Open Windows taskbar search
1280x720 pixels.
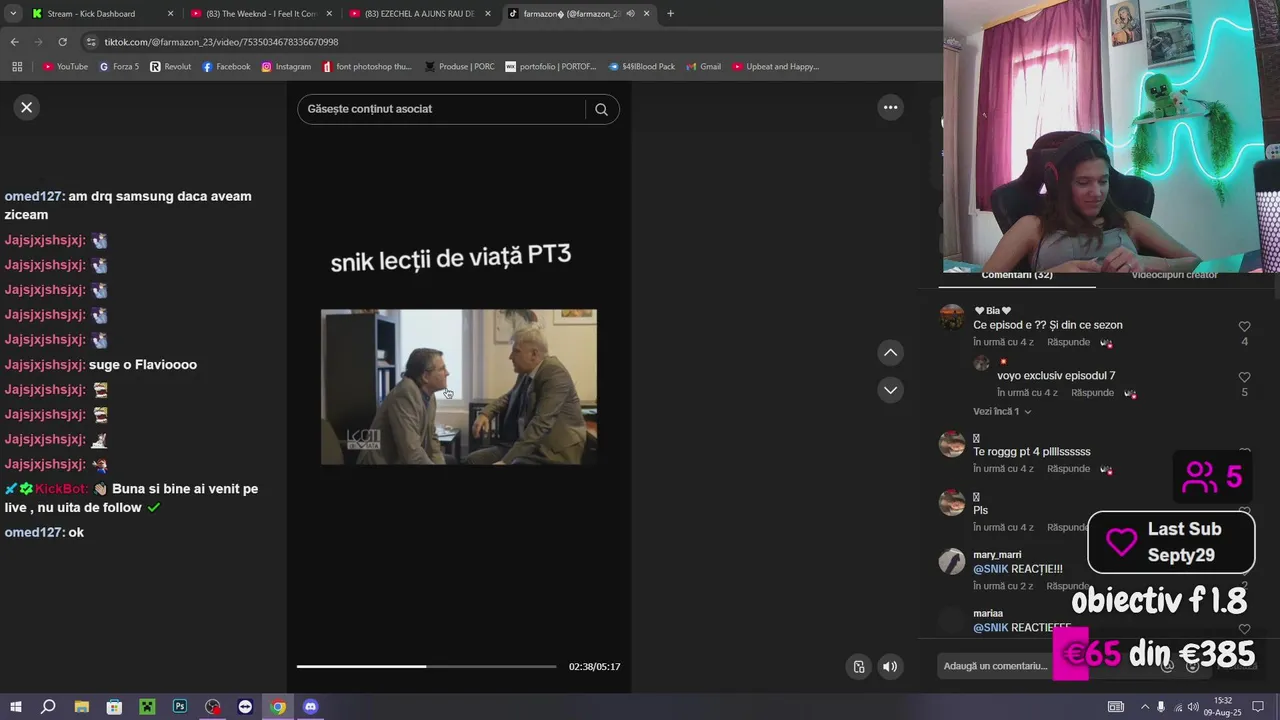48,707
